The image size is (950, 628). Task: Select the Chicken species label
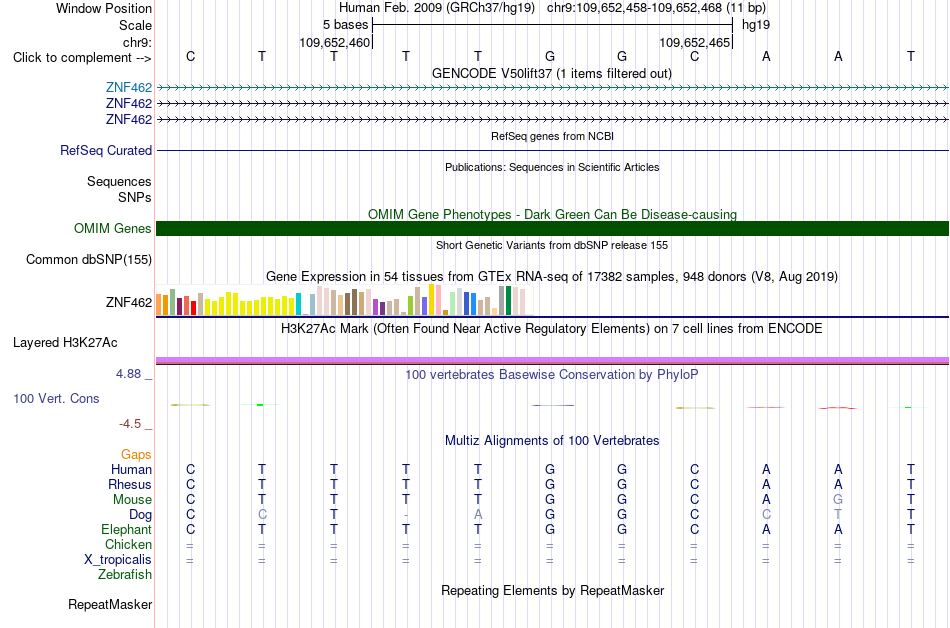[128, 544]
